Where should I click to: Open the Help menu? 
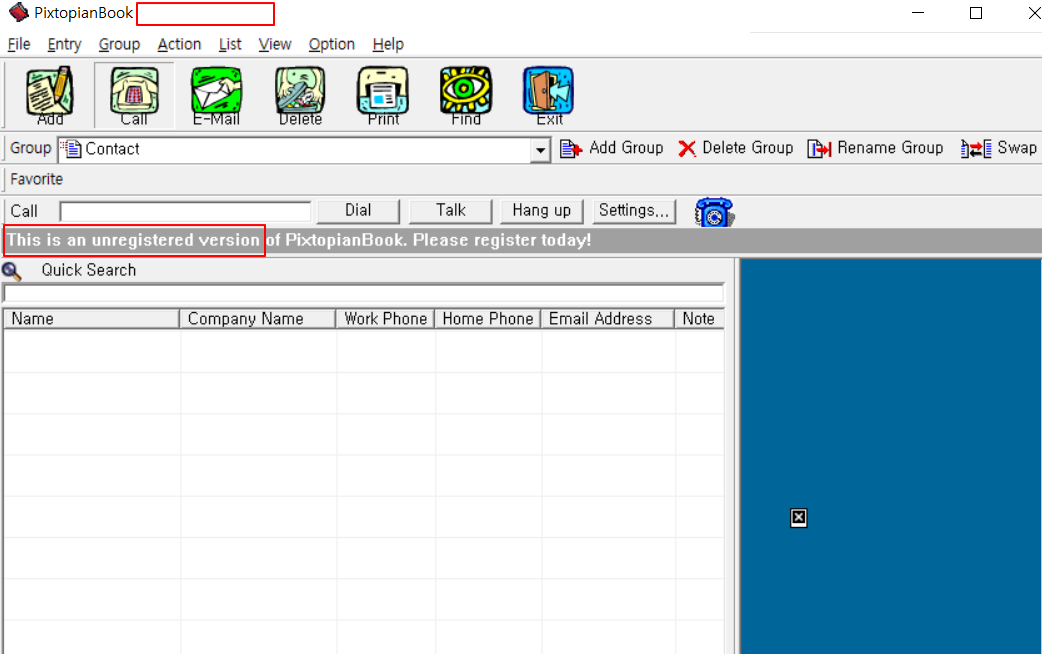pos(388,45)
